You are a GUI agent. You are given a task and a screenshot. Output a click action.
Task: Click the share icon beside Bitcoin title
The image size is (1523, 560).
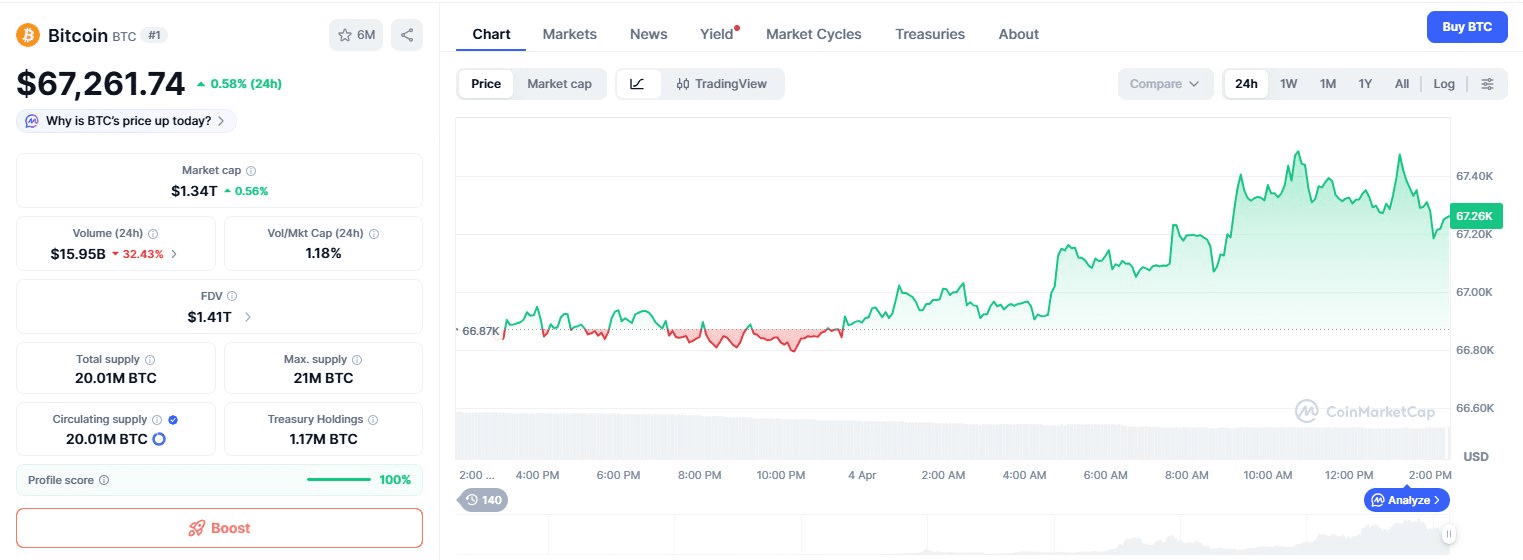coord(407,35)
